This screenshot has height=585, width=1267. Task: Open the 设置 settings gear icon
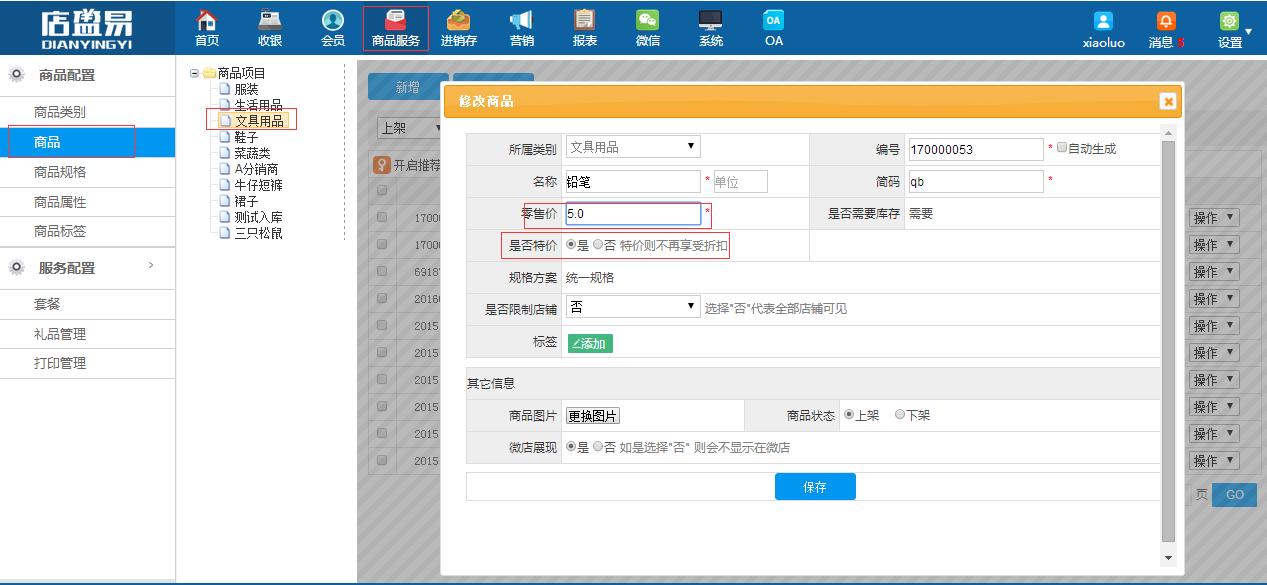(1229, 21)
